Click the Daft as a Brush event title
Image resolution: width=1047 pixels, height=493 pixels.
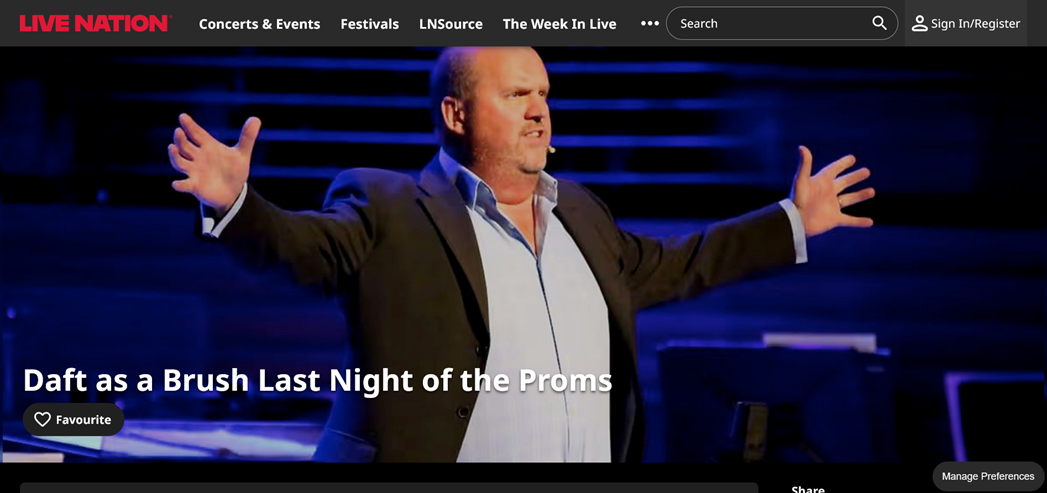(317, 379)
